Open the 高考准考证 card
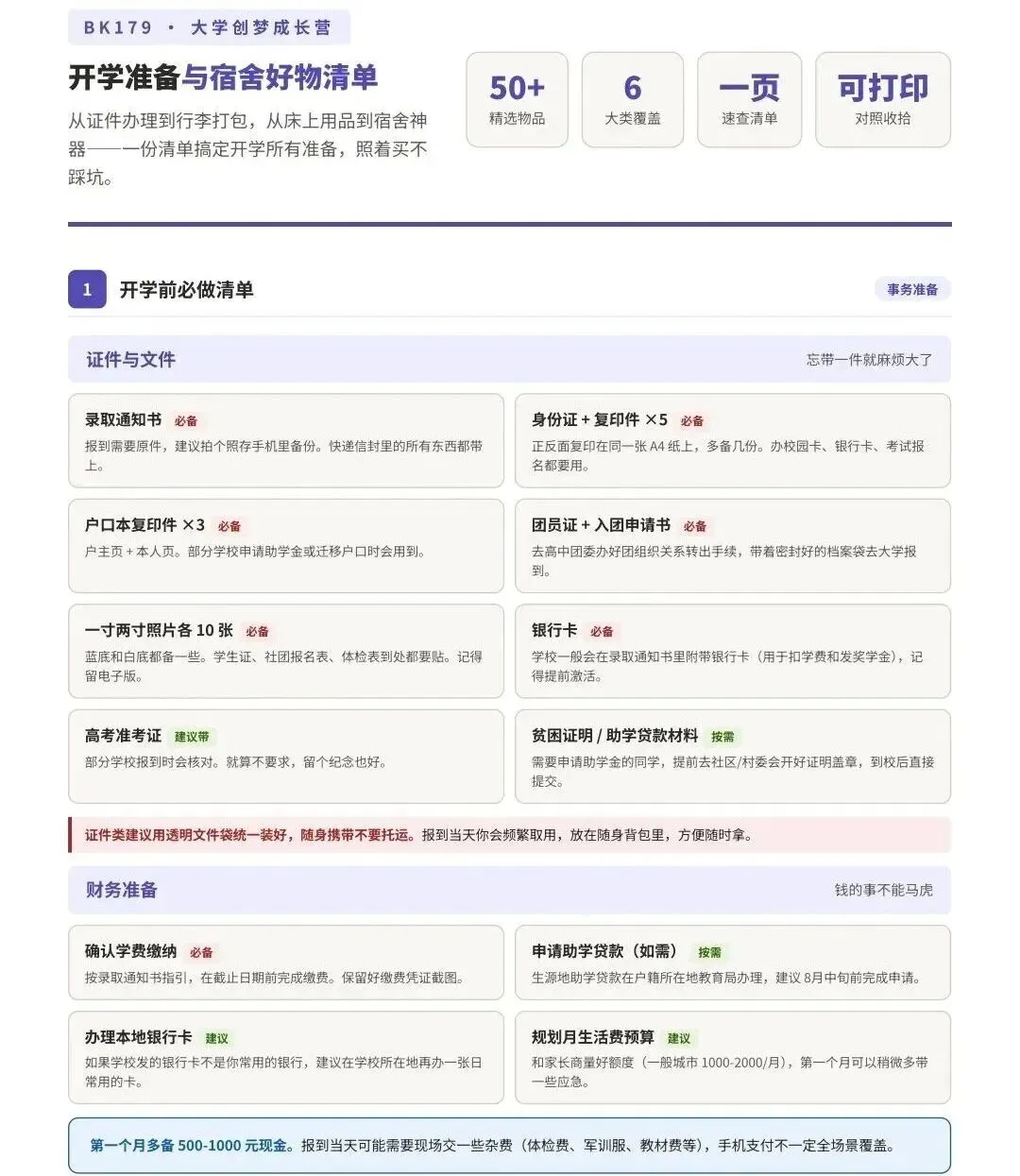This screenshot has width=1020, height=1176. [286, 757]
